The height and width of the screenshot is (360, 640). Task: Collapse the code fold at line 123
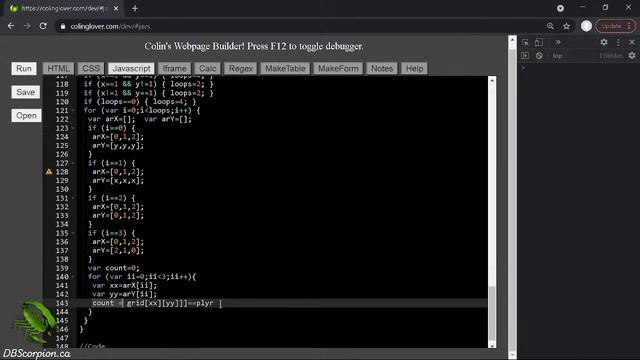point(73,128)
